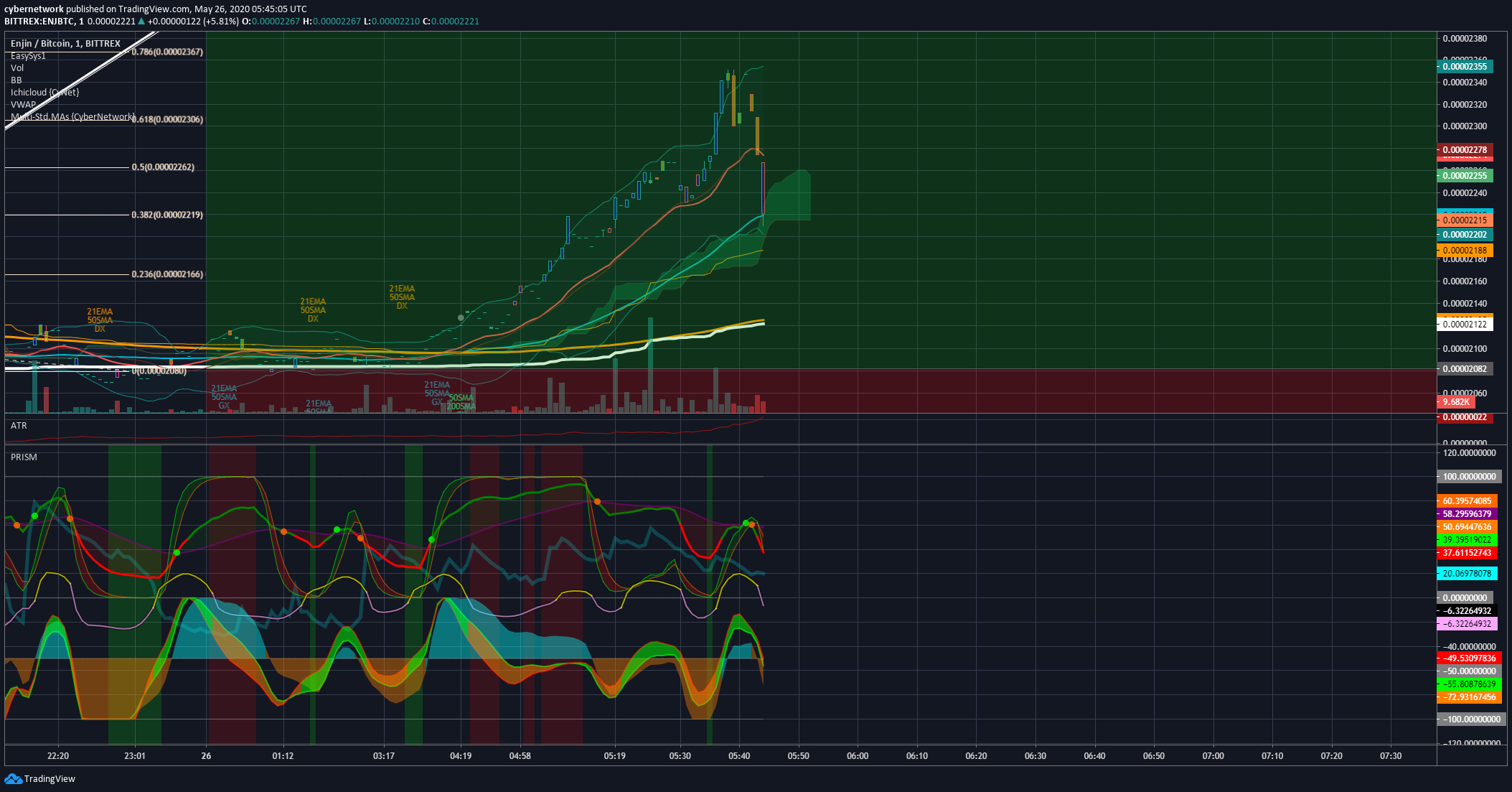
Task: Click the 22:20 time axis label
Action: (58, 756)
